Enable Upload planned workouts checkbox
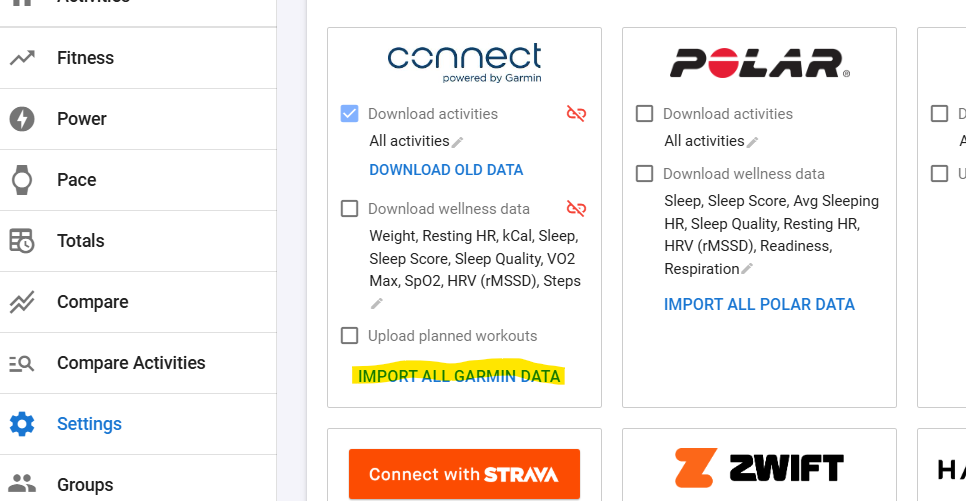The image size is (966, 501). 349,335
